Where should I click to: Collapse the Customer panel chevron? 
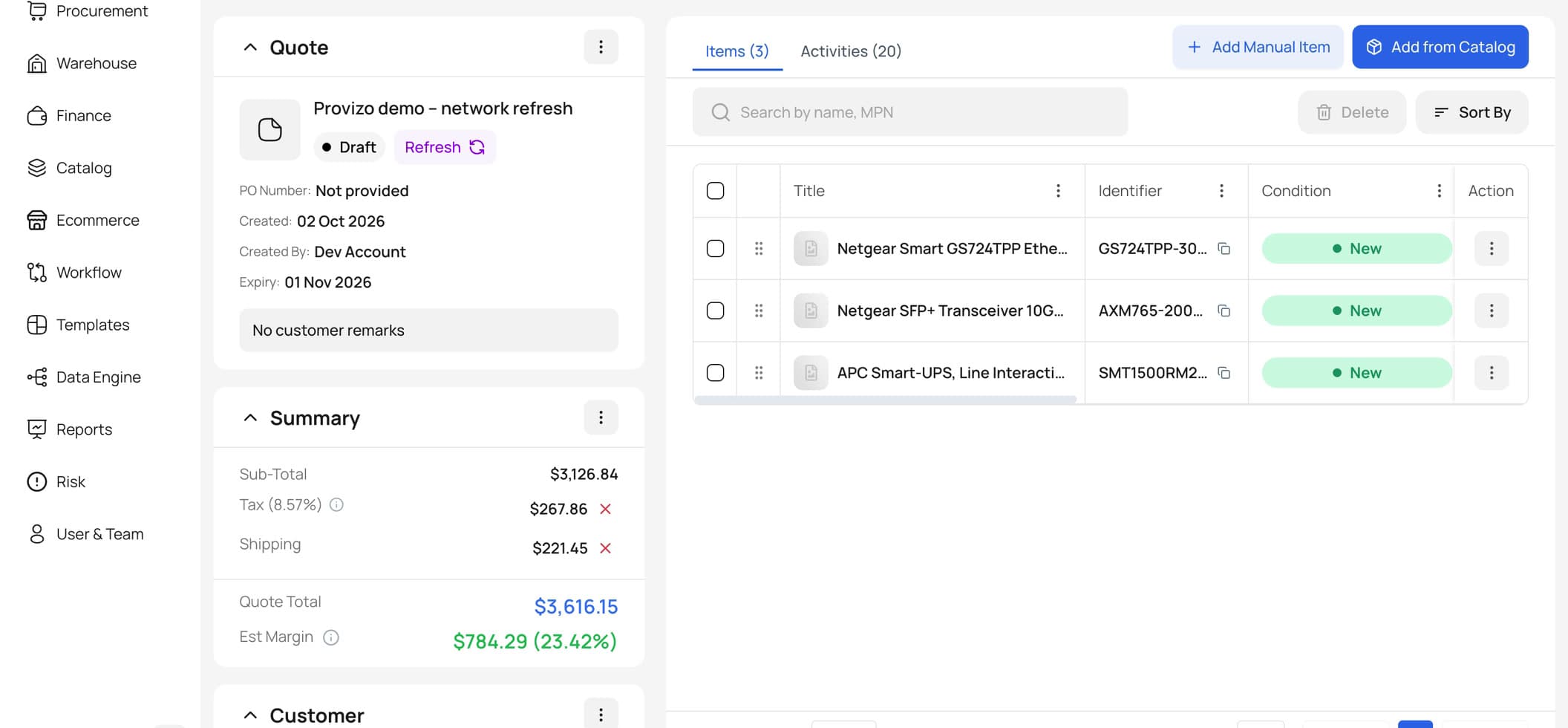click(250, 715)
